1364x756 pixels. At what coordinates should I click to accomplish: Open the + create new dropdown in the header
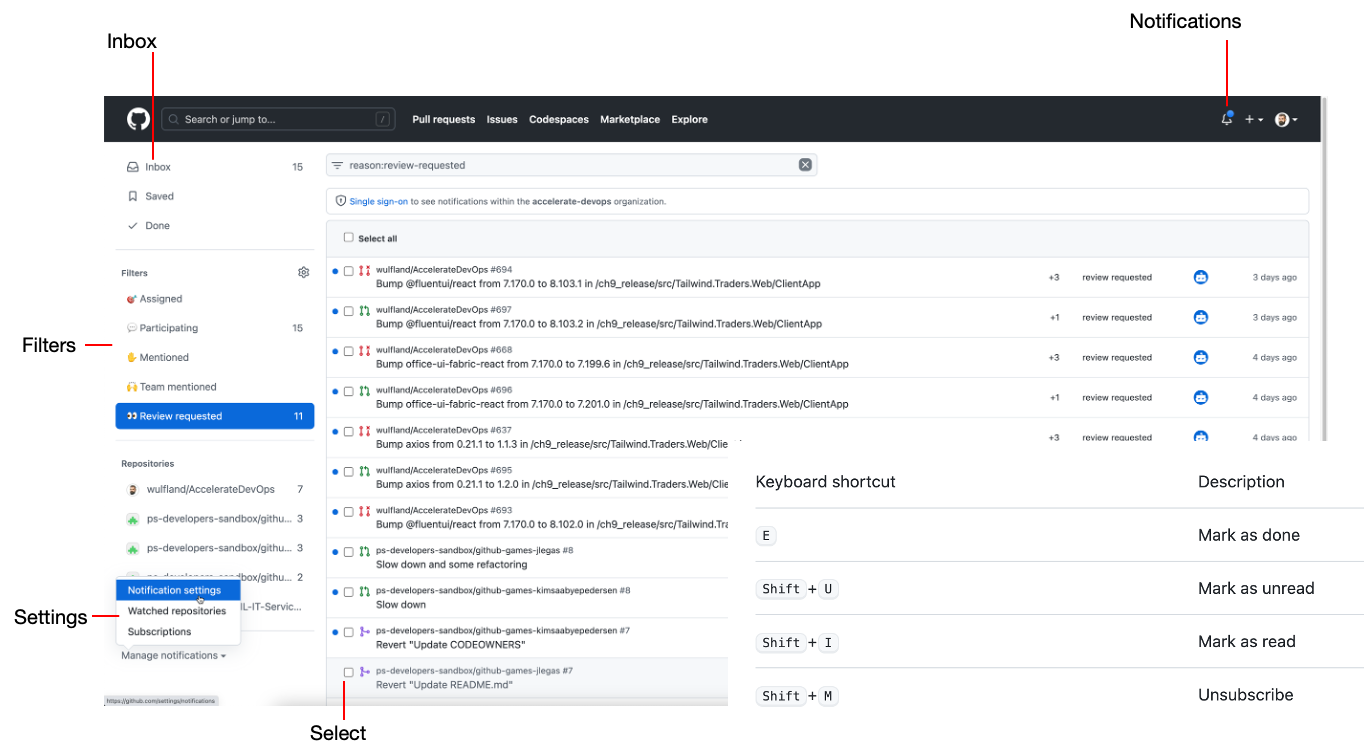1252,119
